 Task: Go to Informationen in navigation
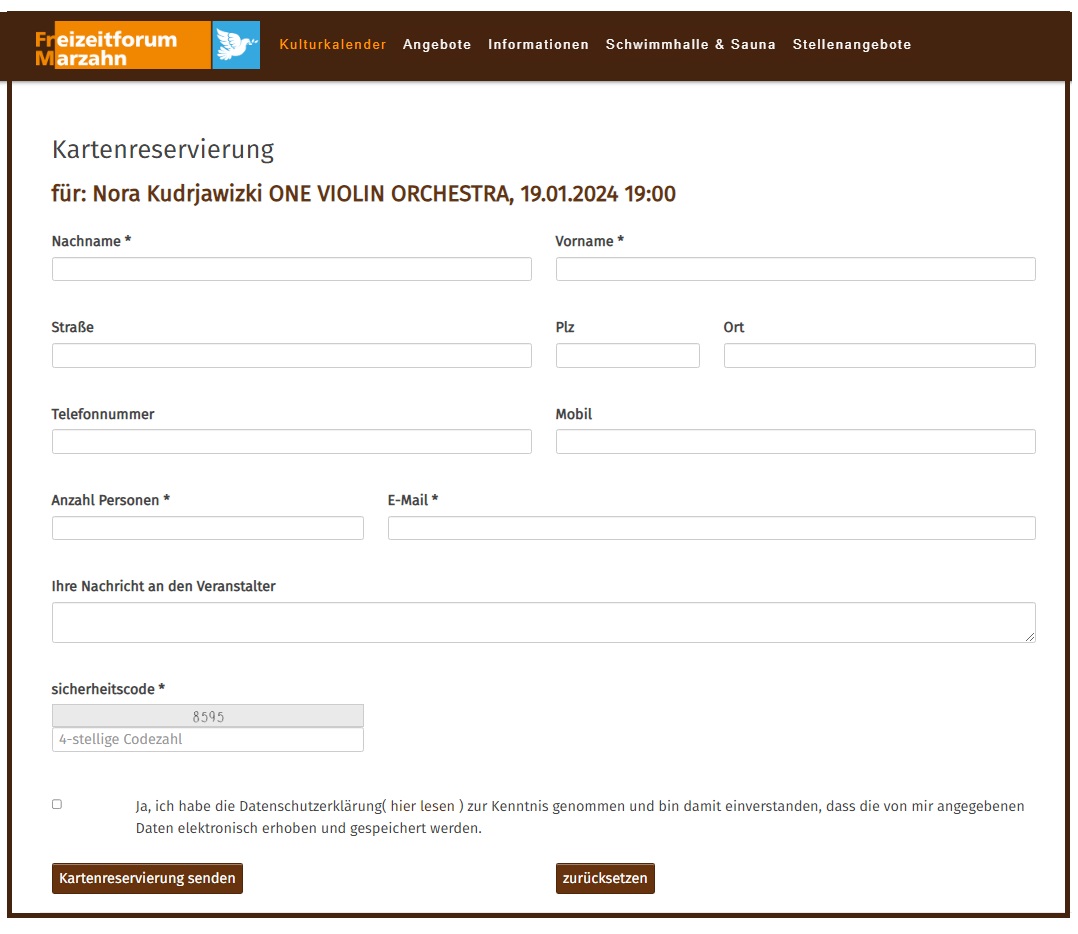[x=538, y=45]
